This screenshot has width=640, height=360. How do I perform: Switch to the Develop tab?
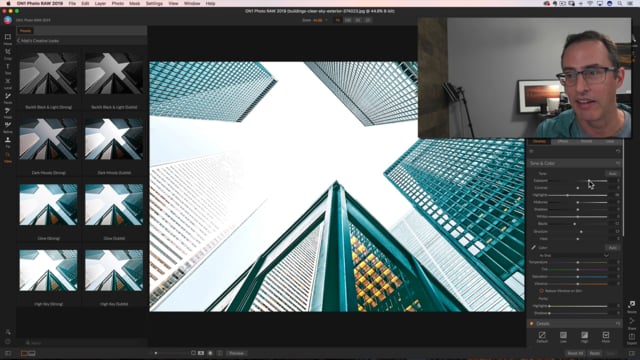pos(539,141)
